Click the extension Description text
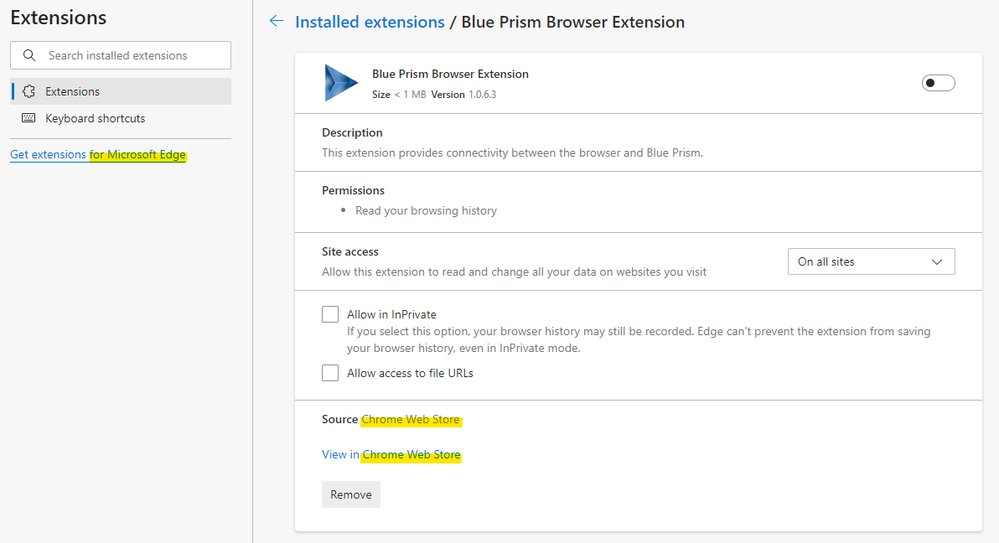This screenshot has width=999, height=543. coord(512,153)
